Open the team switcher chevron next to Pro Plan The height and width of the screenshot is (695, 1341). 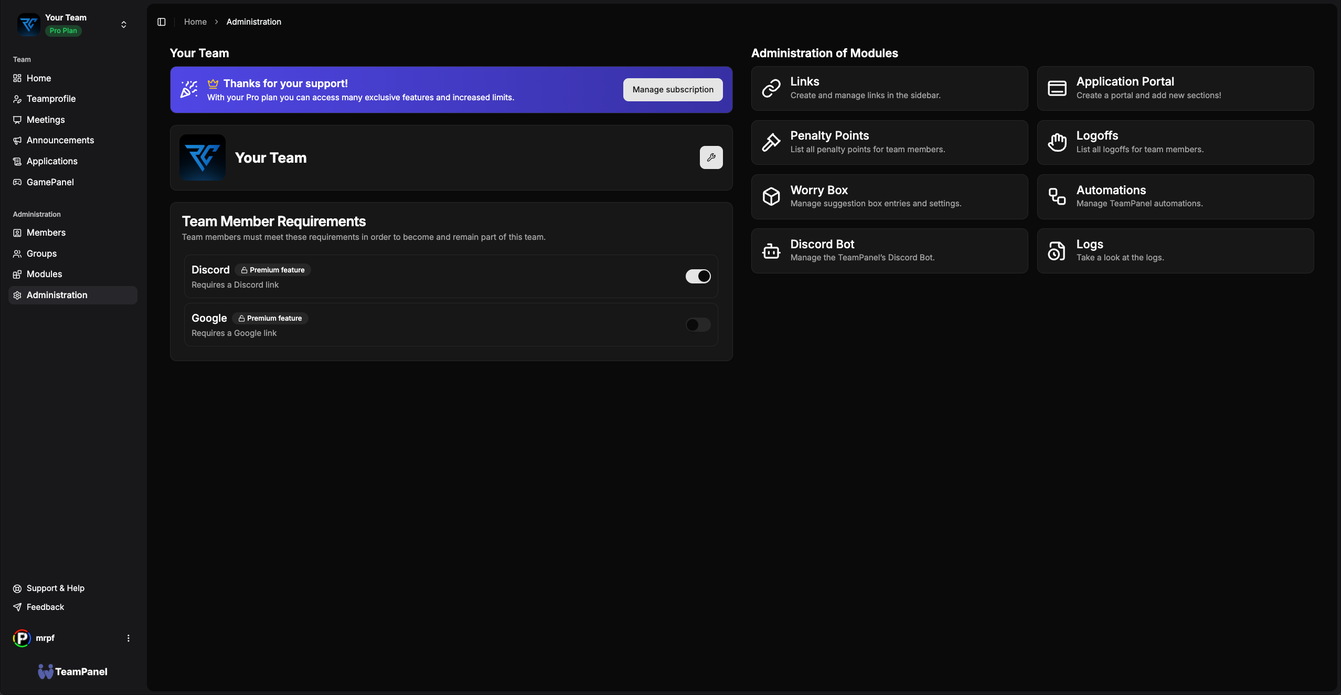pos(123,24)
